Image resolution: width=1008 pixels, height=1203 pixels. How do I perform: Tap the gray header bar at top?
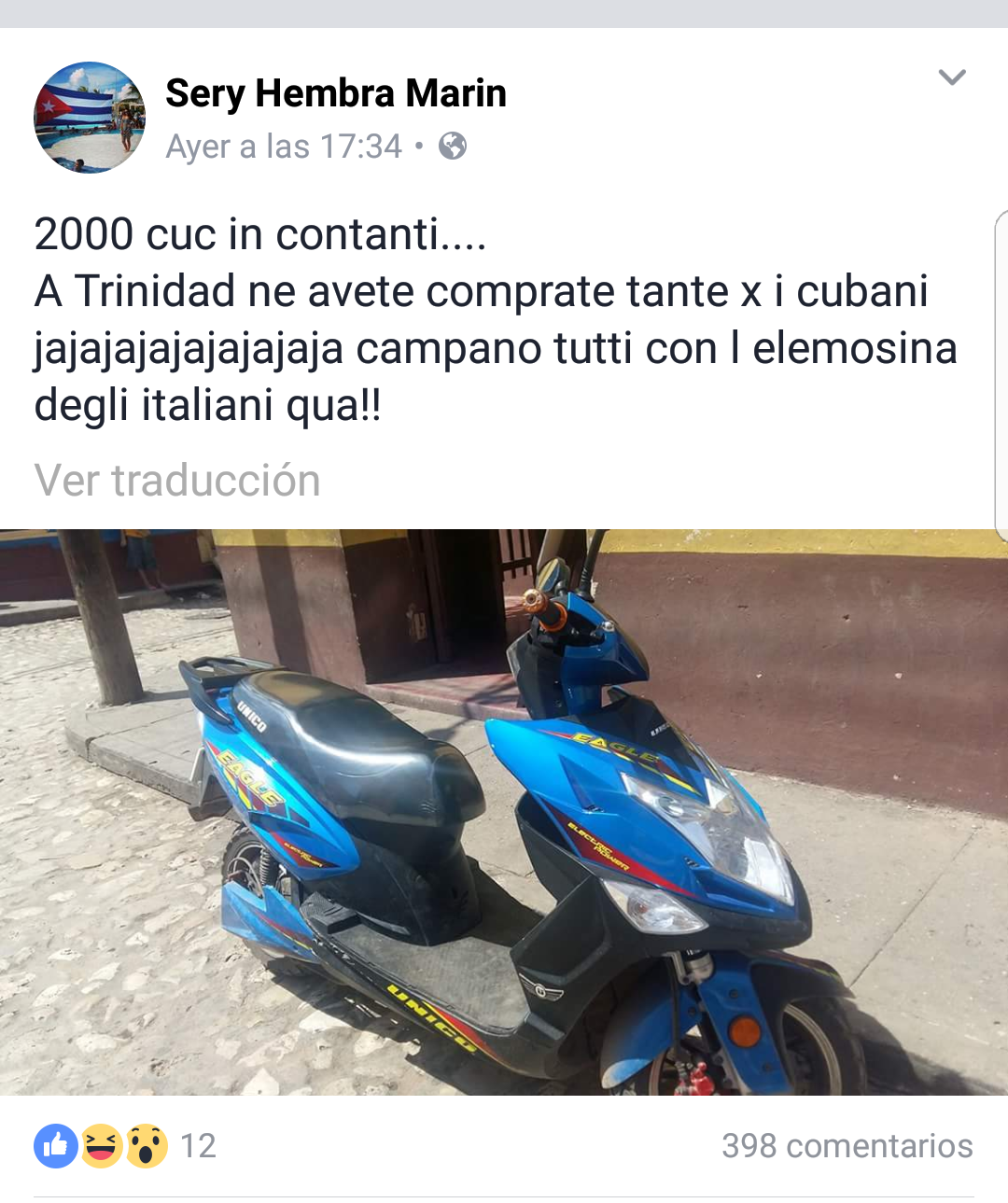click(504, 13)
